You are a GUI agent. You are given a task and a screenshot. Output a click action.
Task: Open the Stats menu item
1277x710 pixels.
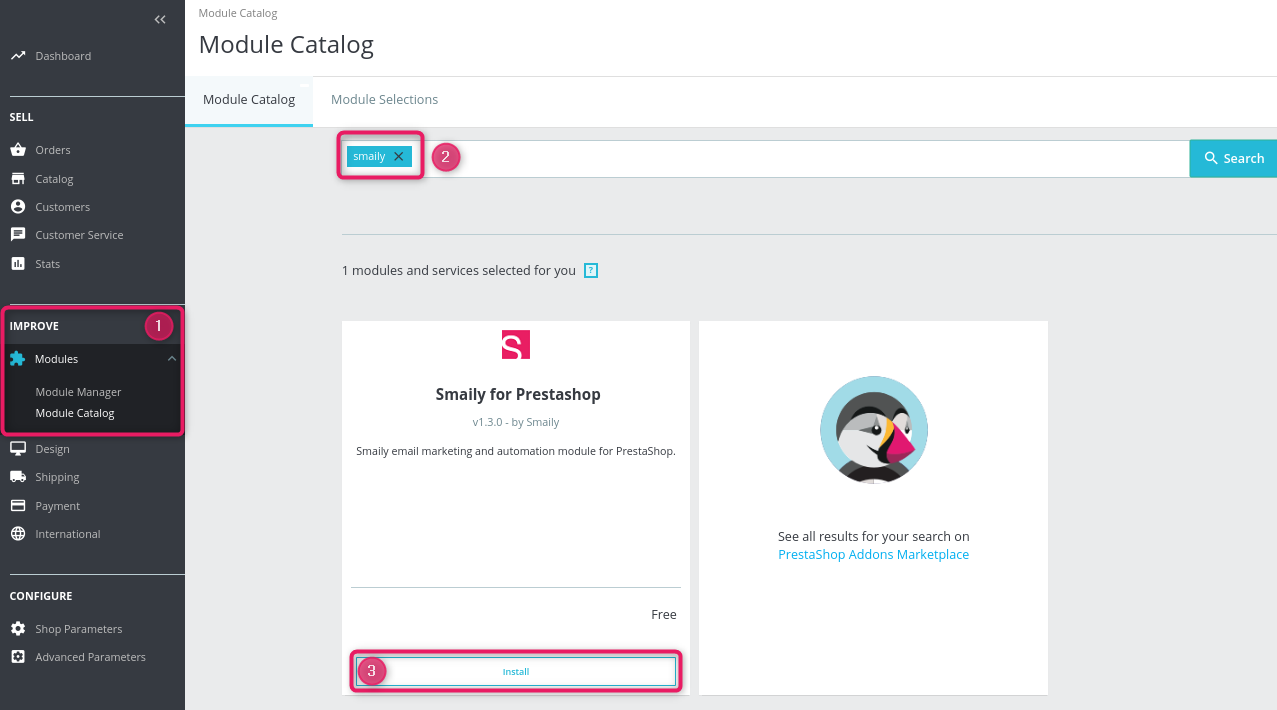tap(48, 264)
